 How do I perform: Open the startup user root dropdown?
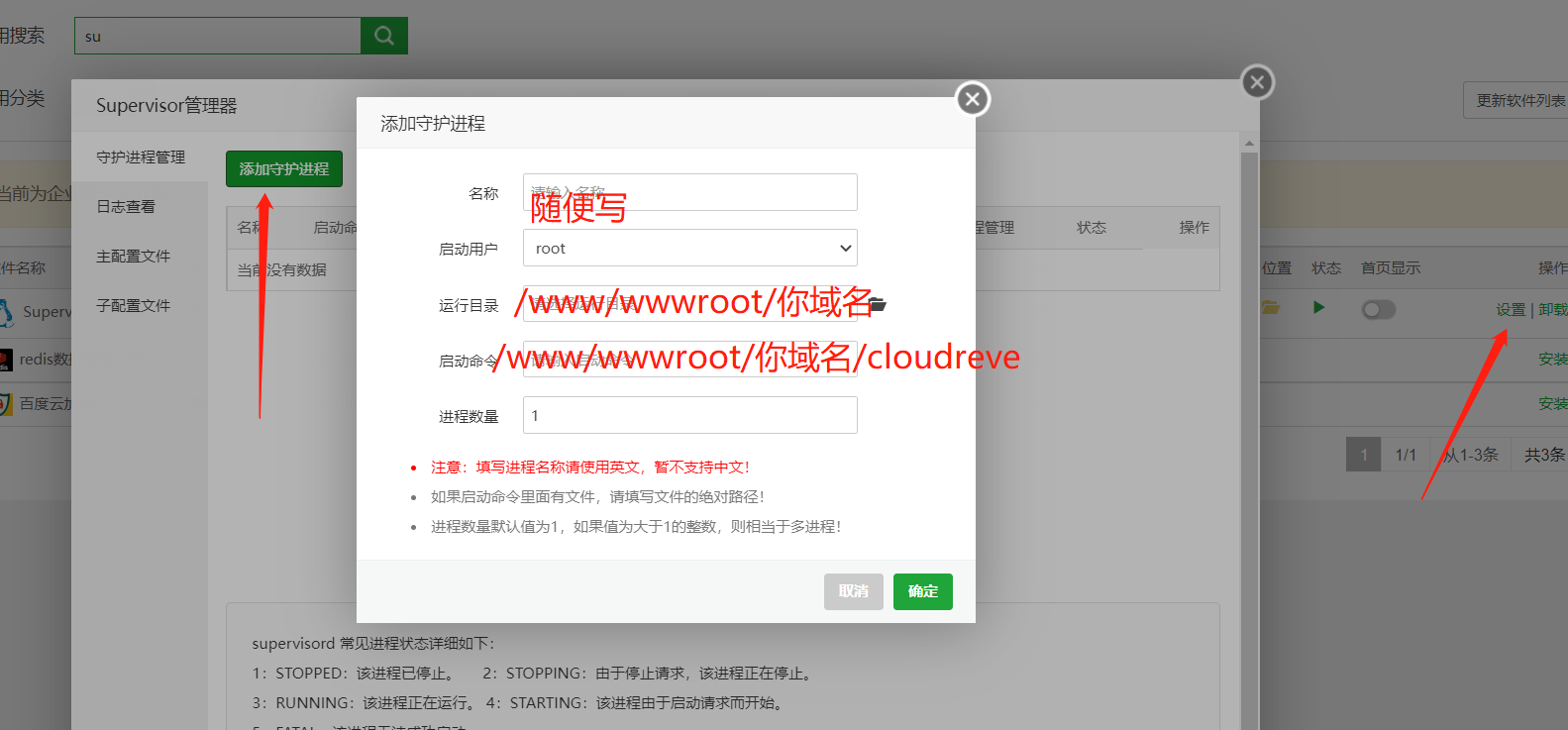[689, 248]
